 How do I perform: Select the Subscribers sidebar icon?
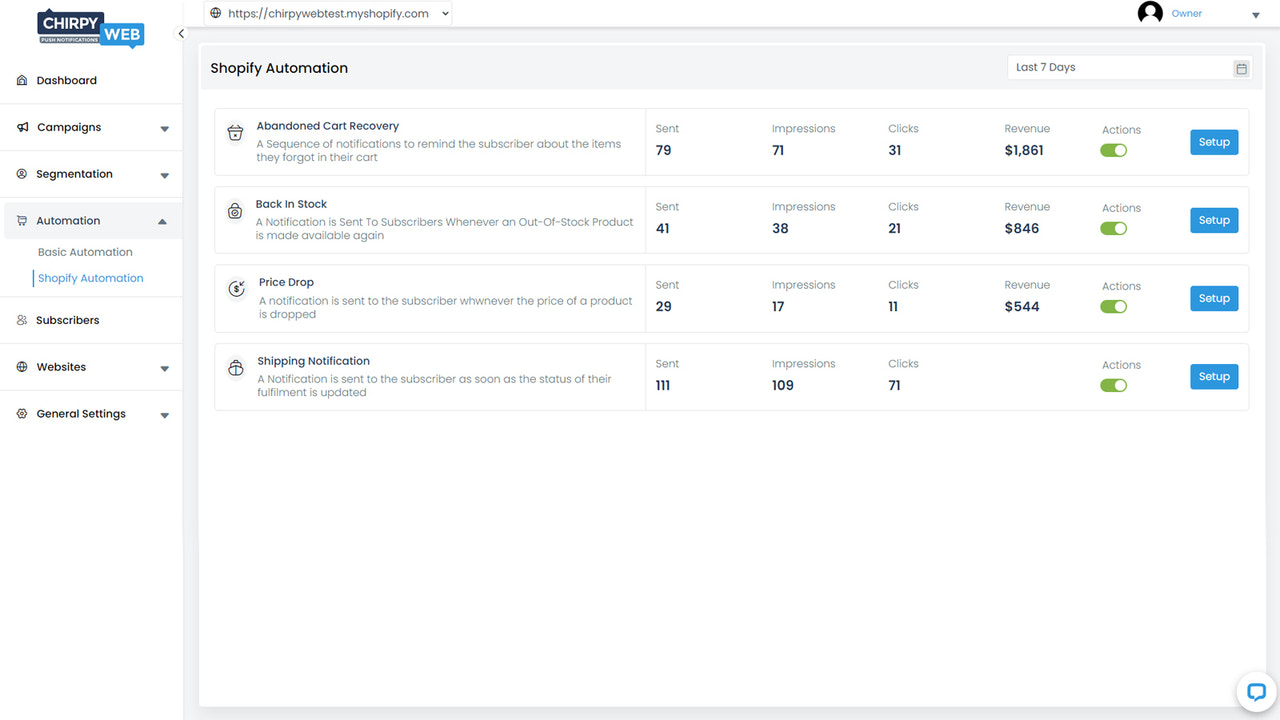21,320
